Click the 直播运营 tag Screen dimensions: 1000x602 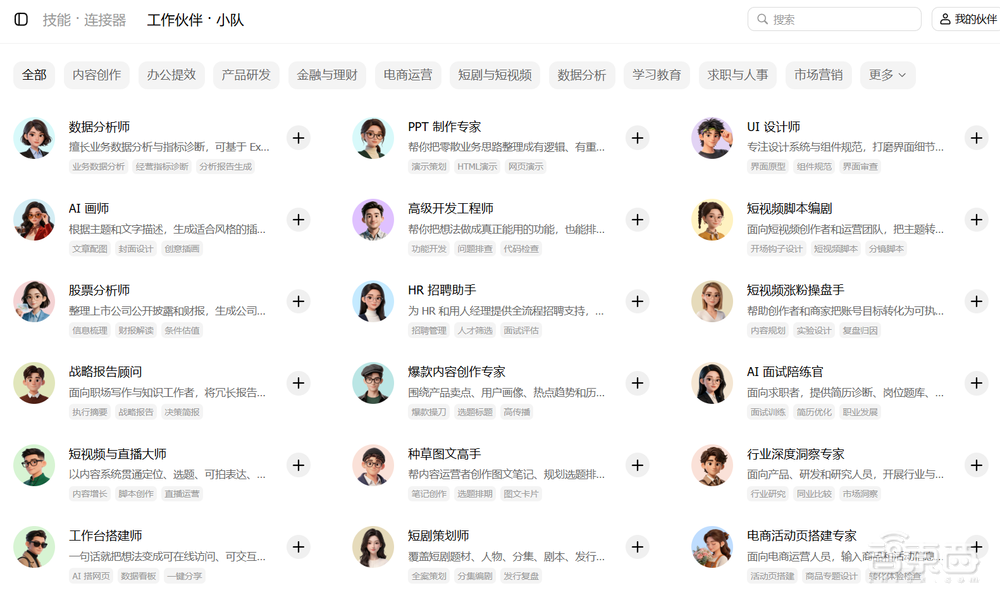(182, 494)
